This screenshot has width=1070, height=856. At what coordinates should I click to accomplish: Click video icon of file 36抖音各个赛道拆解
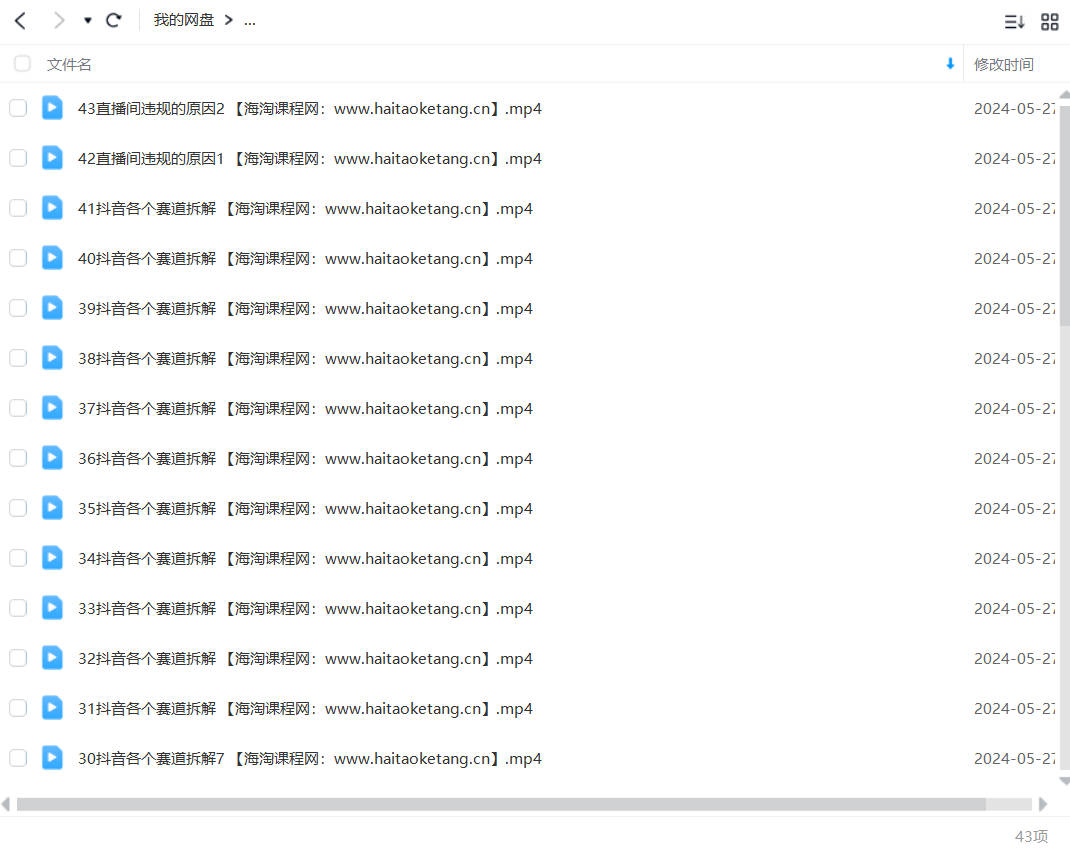[53, 458]
